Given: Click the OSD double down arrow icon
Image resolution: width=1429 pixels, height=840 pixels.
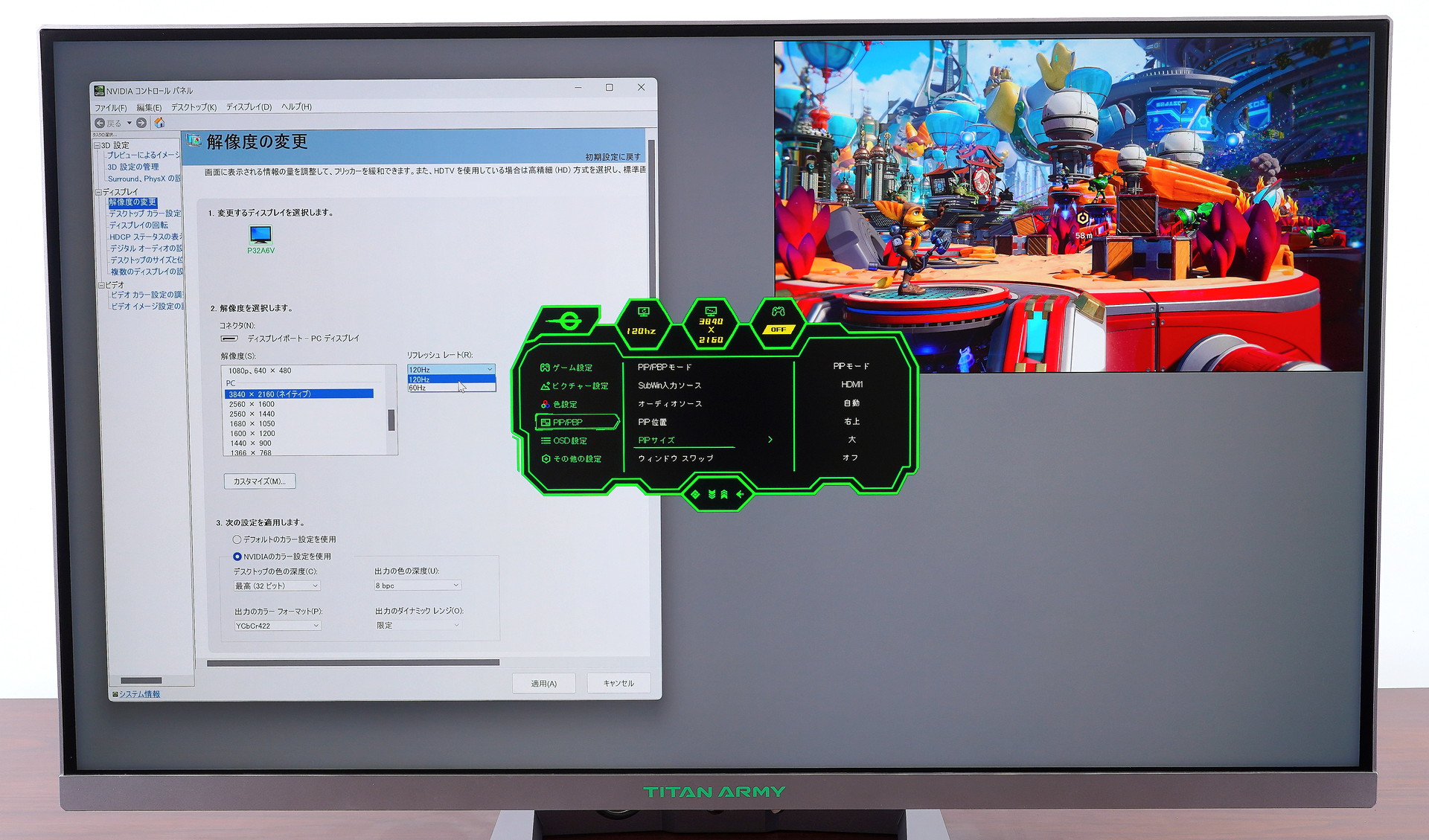Looking at the screenshot, I should coord(712,494).
